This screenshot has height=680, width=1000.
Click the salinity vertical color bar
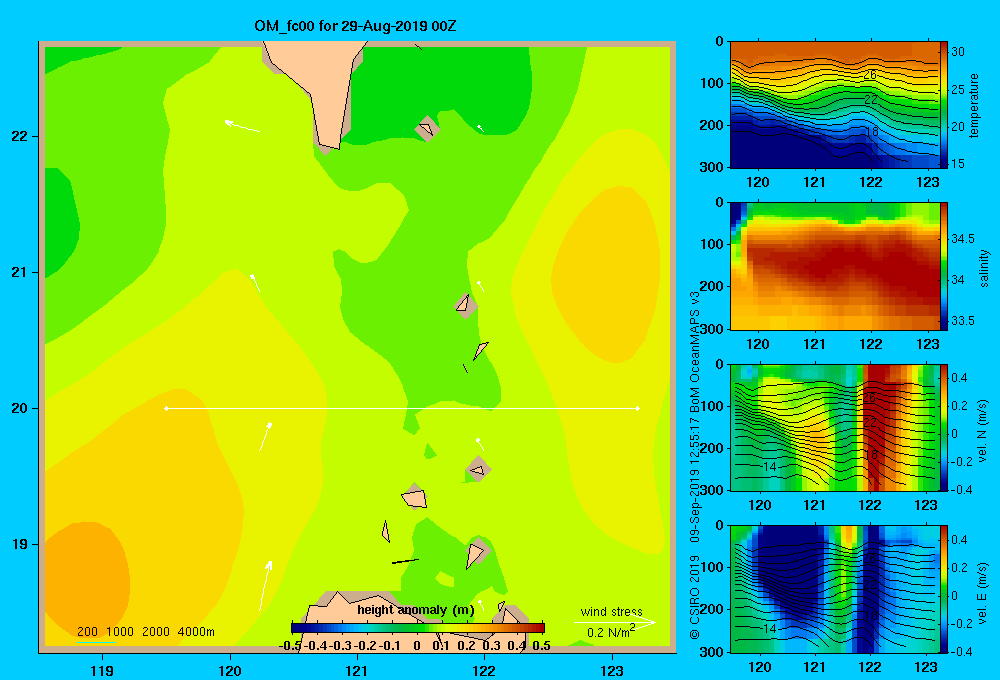pyautogui.click(x=943, y=267)
